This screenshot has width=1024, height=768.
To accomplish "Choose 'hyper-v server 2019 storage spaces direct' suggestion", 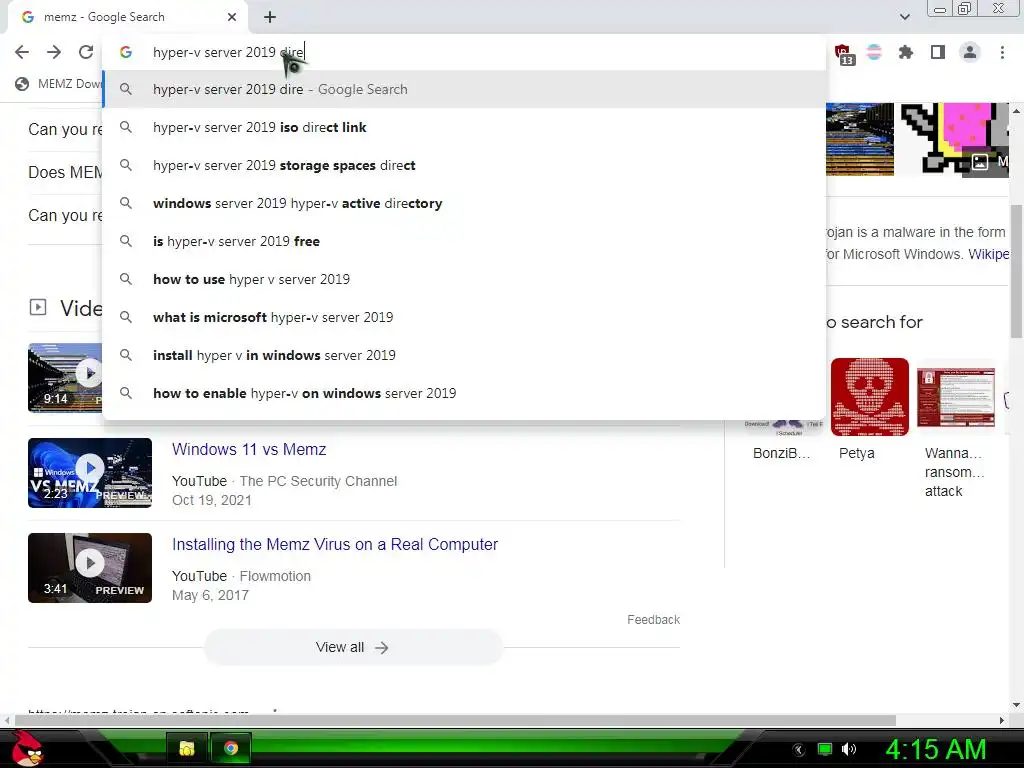I will 464,165.
